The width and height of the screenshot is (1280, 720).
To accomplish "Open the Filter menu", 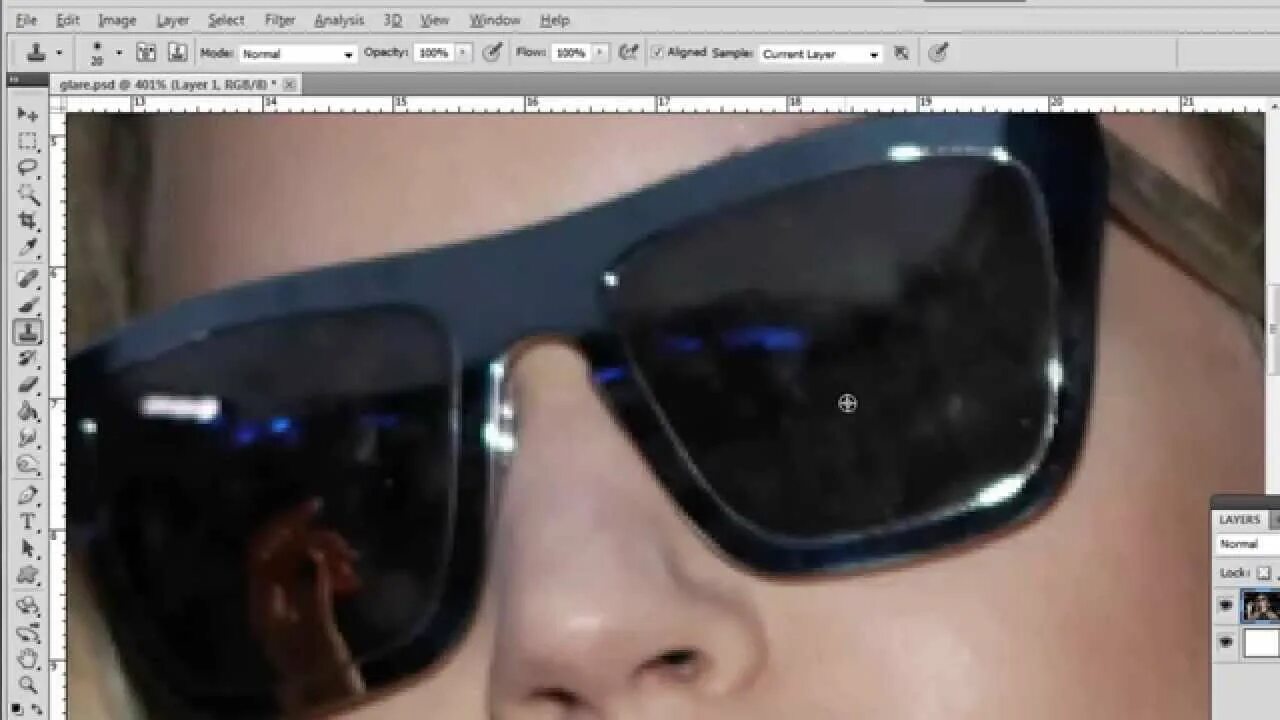I will click(280, 20).
